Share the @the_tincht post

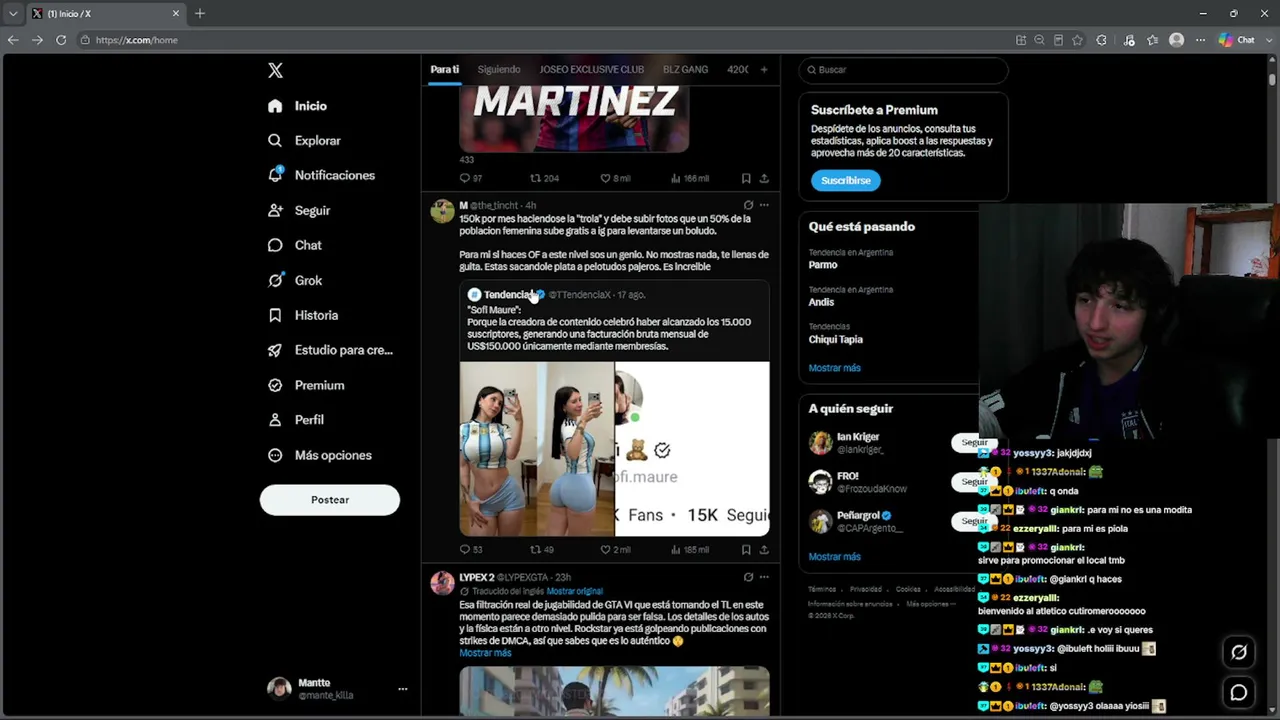[x=764, y=549]
